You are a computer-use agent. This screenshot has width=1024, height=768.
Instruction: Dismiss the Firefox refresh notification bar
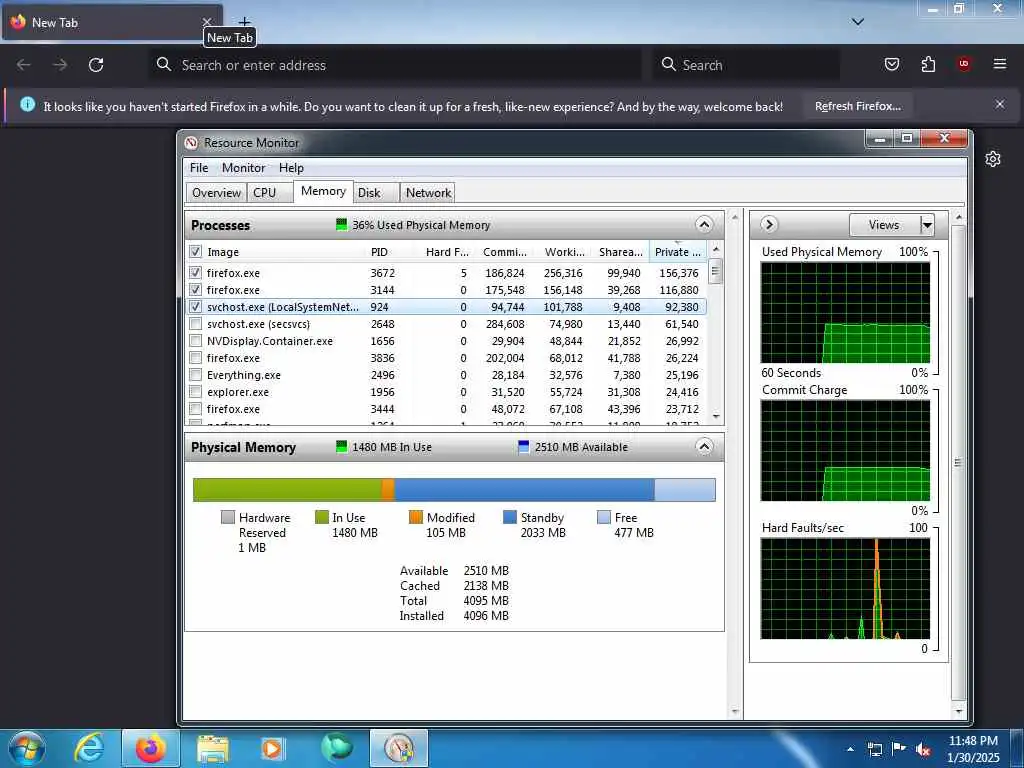click(x=1000, y=104)
